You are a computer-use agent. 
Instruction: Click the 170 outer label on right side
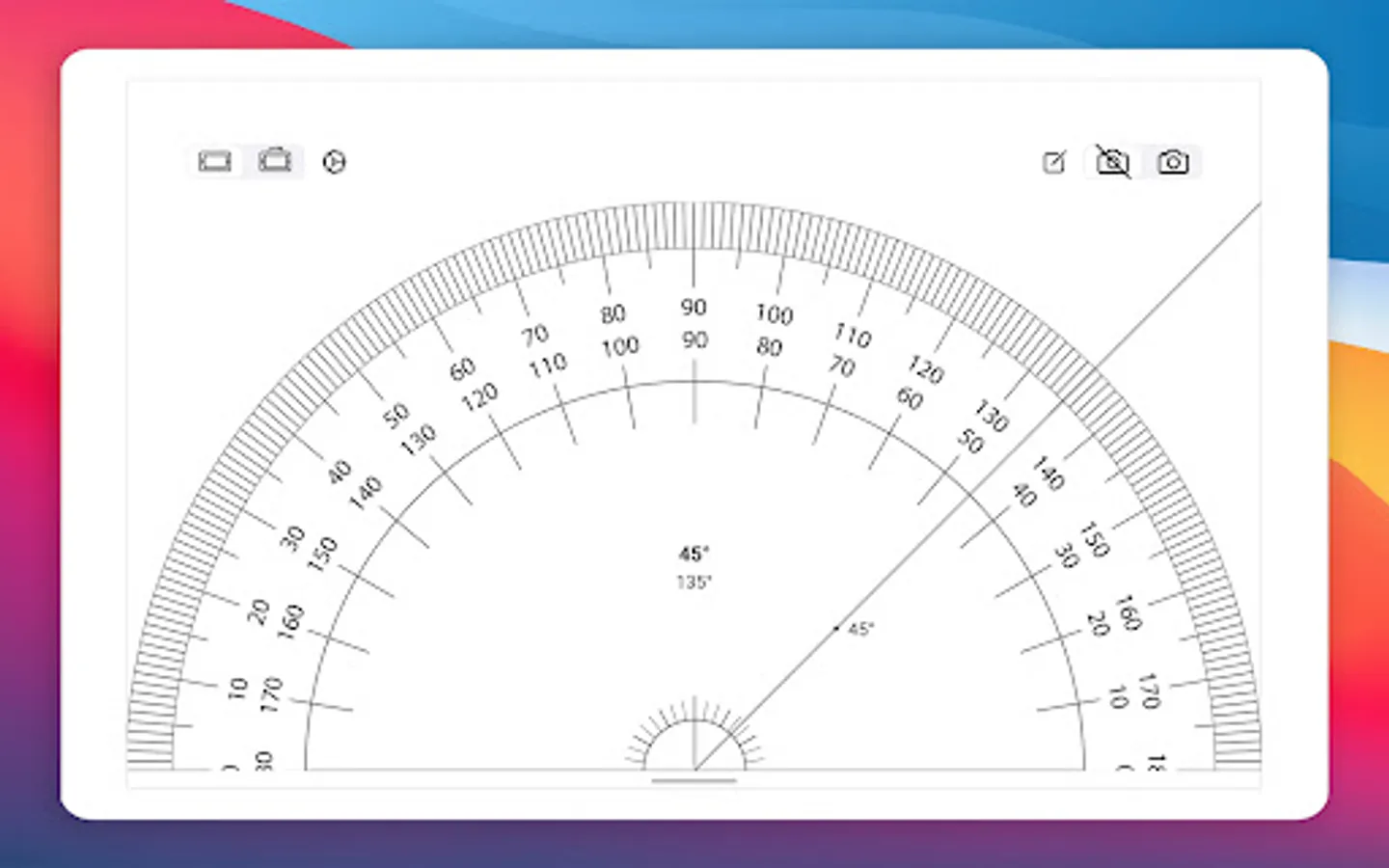point(1148,692)
